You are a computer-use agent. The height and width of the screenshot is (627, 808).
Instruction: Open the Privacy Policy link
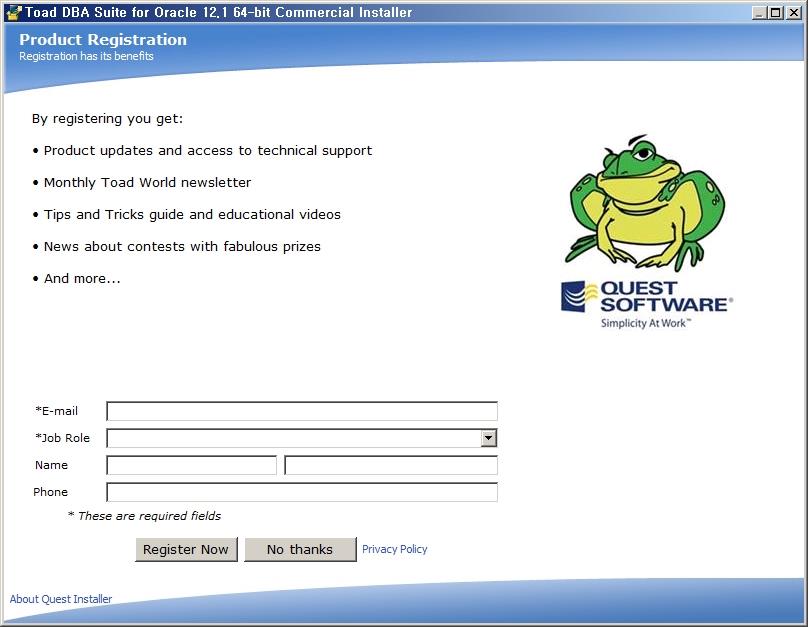(394, 549)
